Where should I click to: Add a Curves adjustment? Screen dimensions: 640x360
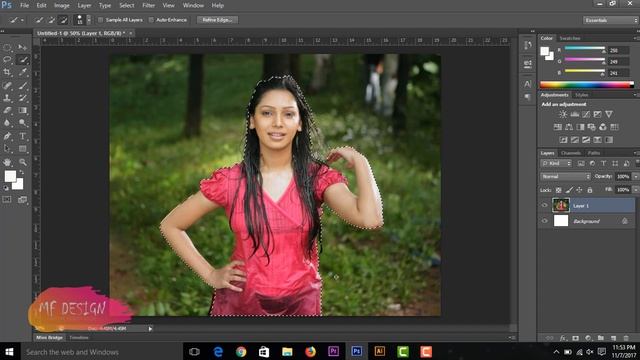(586, 114)
